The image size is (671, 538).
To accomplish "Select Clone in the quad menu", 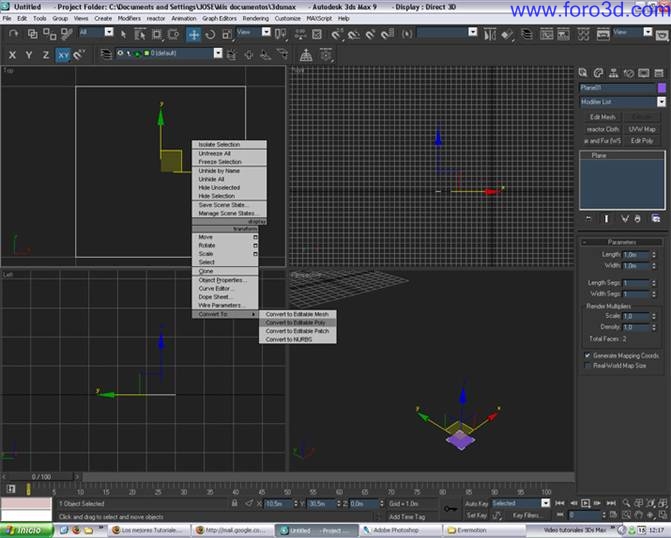I will [225, 271].
